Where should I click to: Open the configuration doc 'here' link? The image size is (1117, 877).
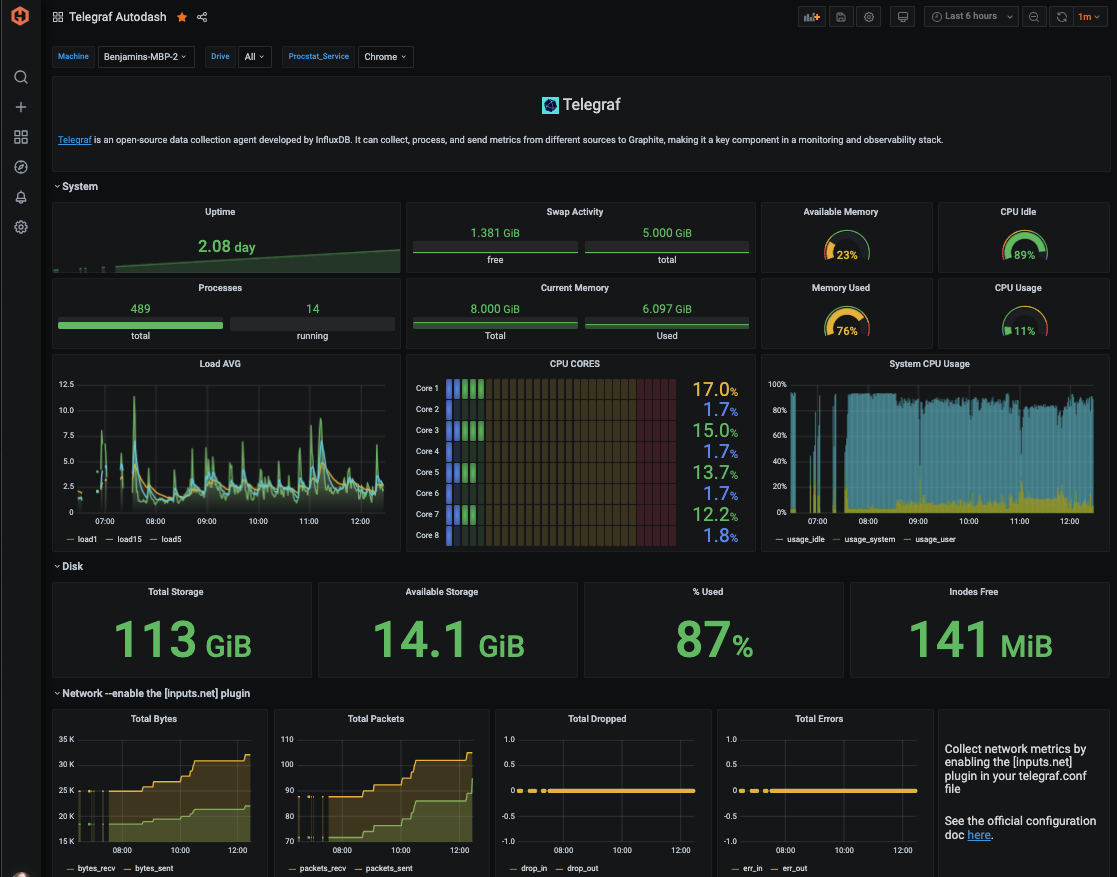point(979,835)
